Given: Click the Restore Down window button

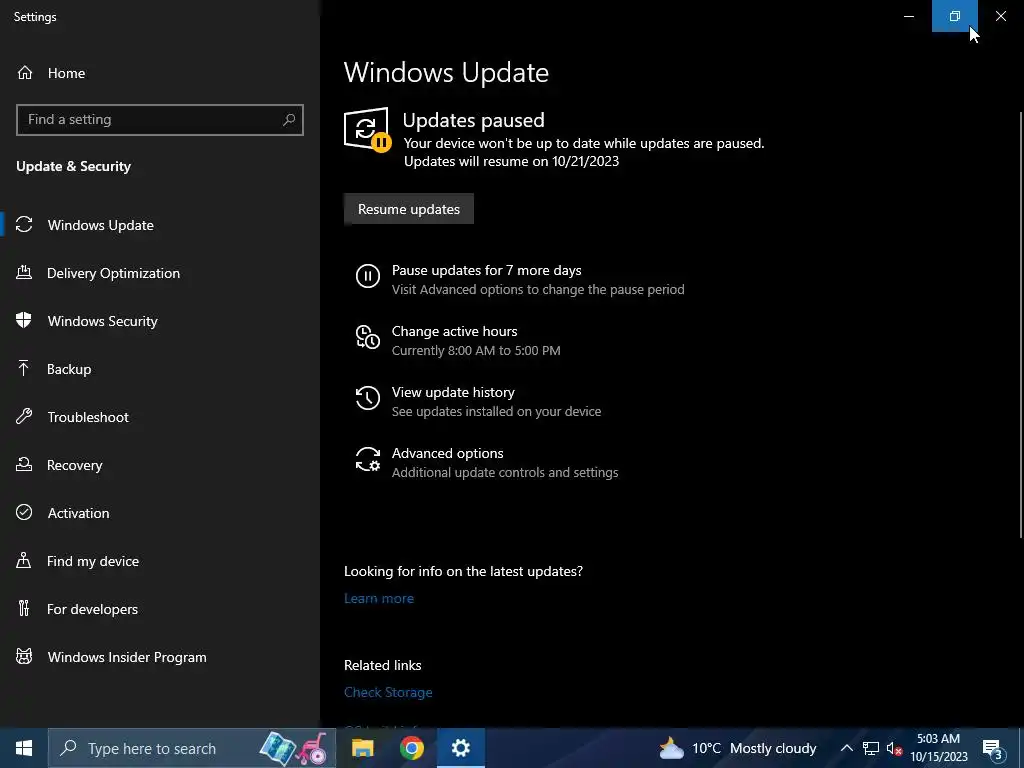Looking at the screenshot, I should (955, 16).
